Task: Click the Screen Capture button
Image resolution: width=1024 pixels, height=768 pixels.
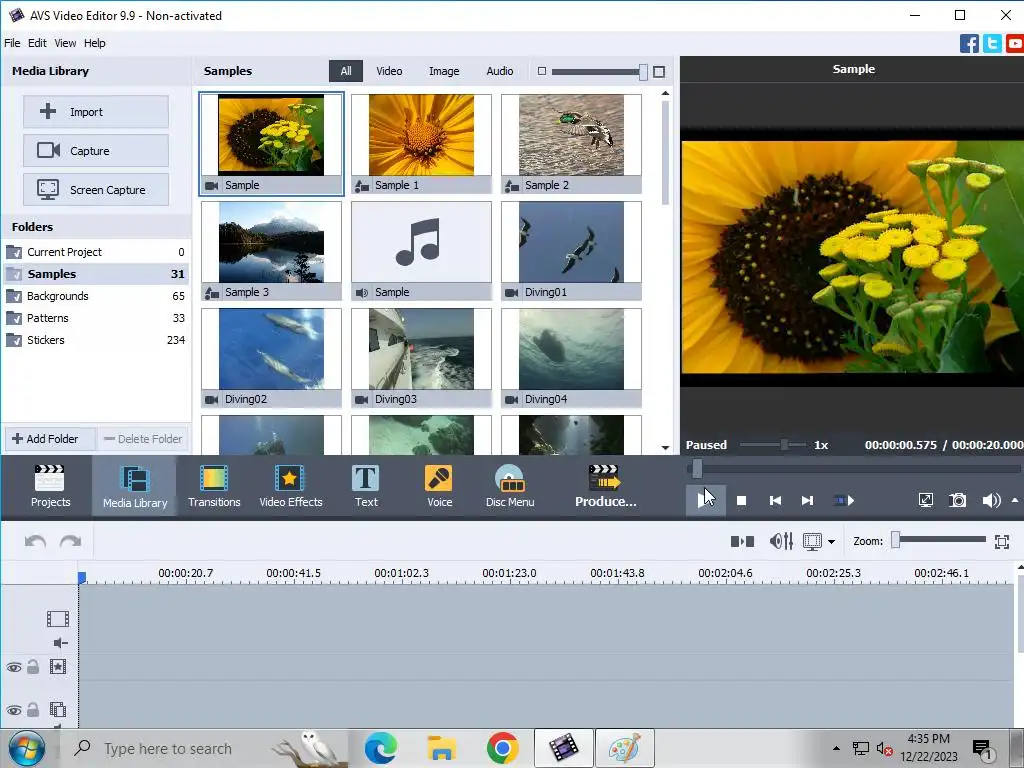Action: [x=96, y=190]
